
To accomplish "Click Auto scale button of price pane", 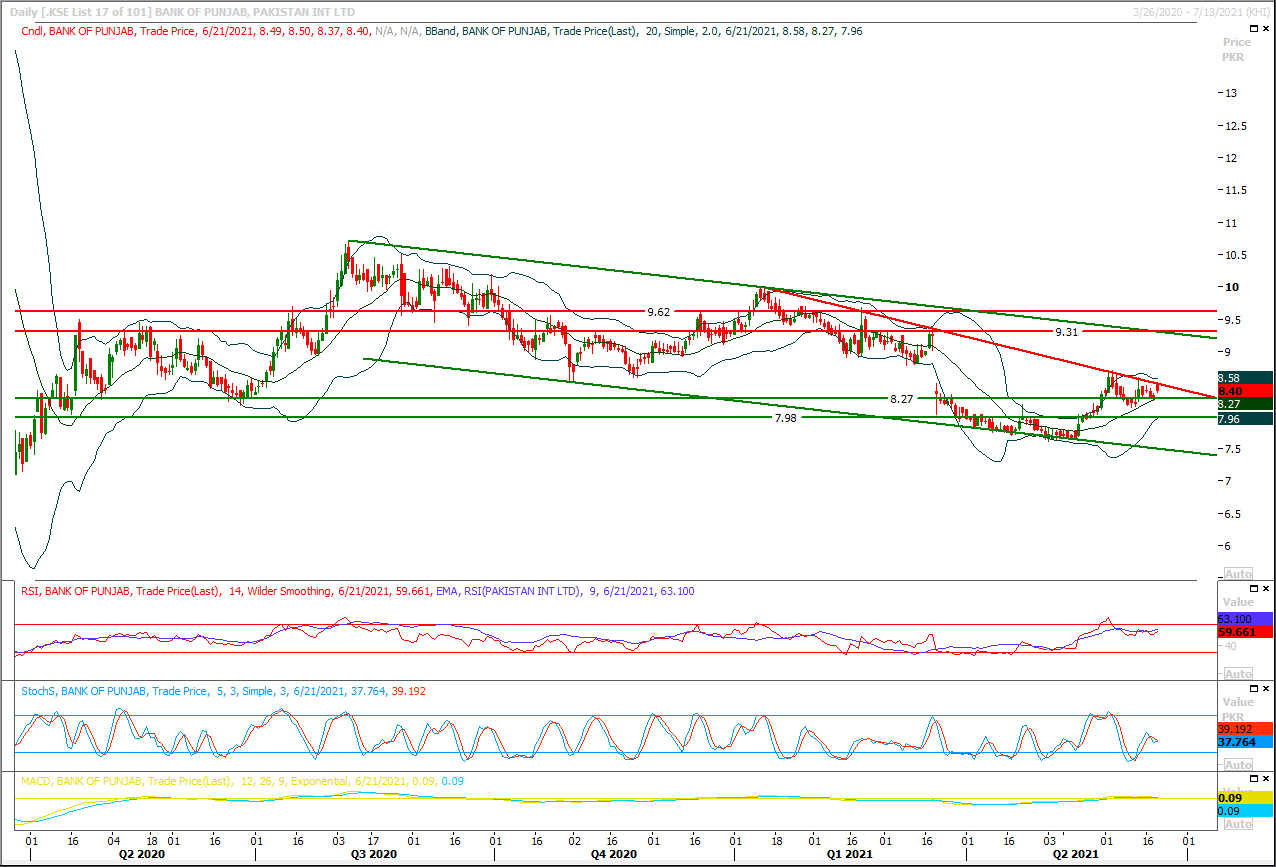I will click(x=1238, y=574).
